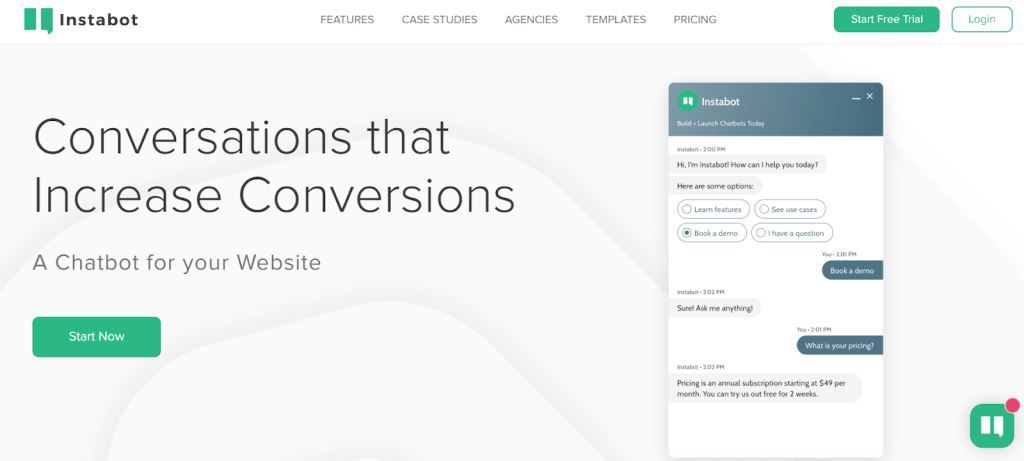View the Pricing page
The image size is (1024, 461).
695,19
